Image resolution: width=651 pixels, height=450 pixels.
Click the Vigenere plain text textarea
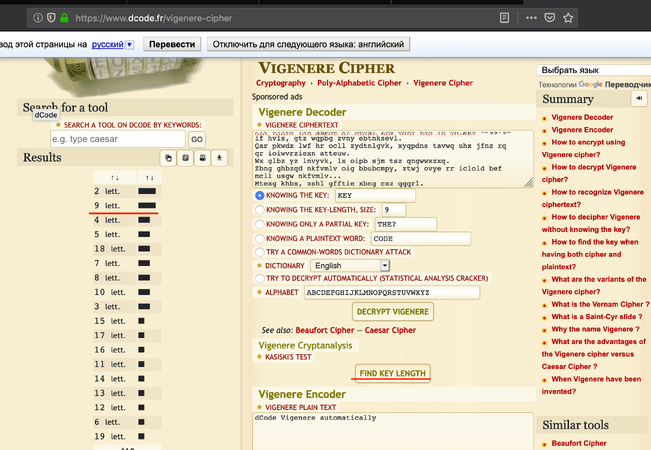point(392,431)
